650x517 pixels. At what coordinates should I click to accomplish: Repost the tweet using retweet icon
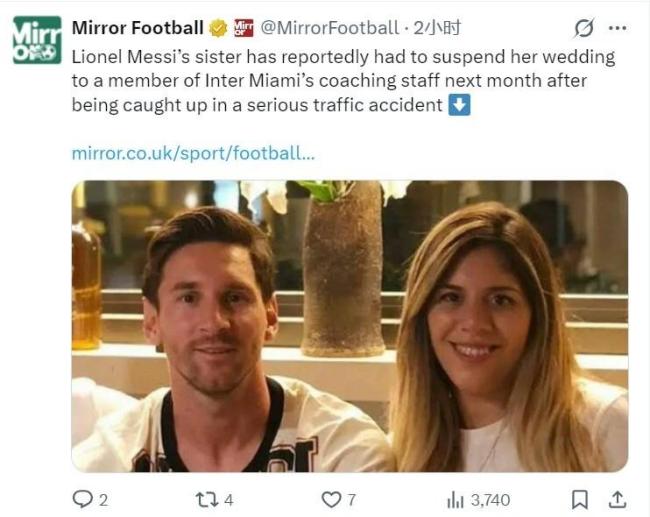point(204,498)
